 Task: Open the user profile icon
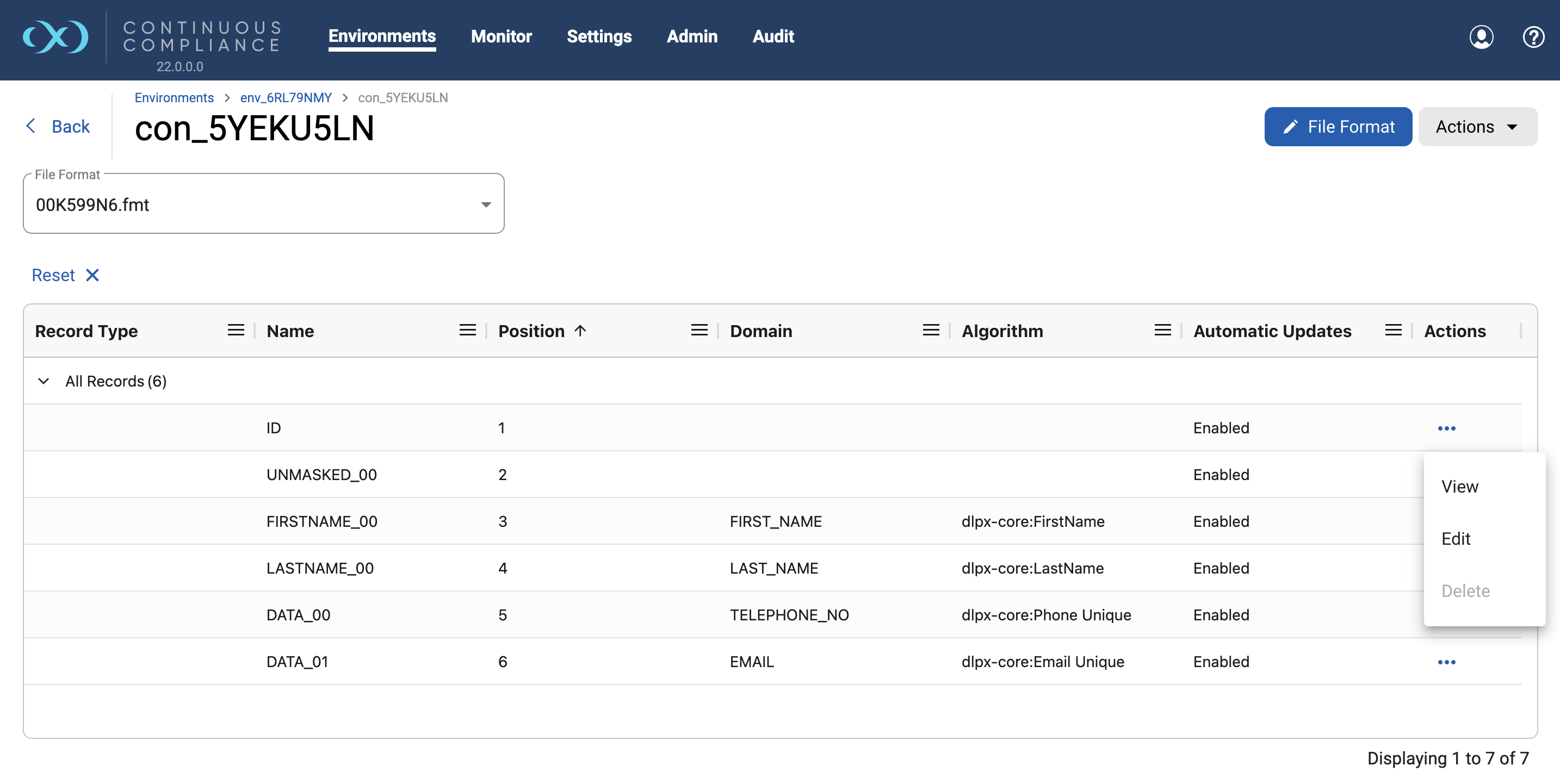pyautogui.click(x=1481, y=37)
